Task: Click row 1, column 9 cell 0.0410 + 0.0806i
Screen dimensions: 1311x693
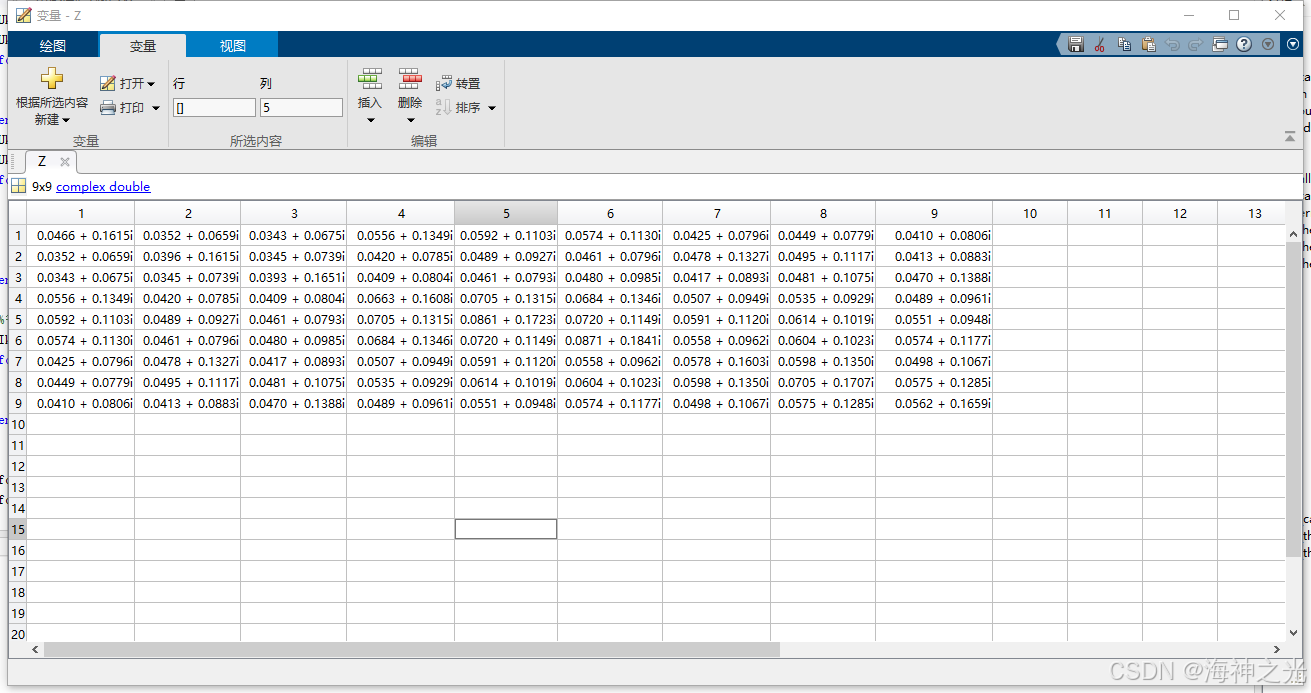Action: [934, 235]
